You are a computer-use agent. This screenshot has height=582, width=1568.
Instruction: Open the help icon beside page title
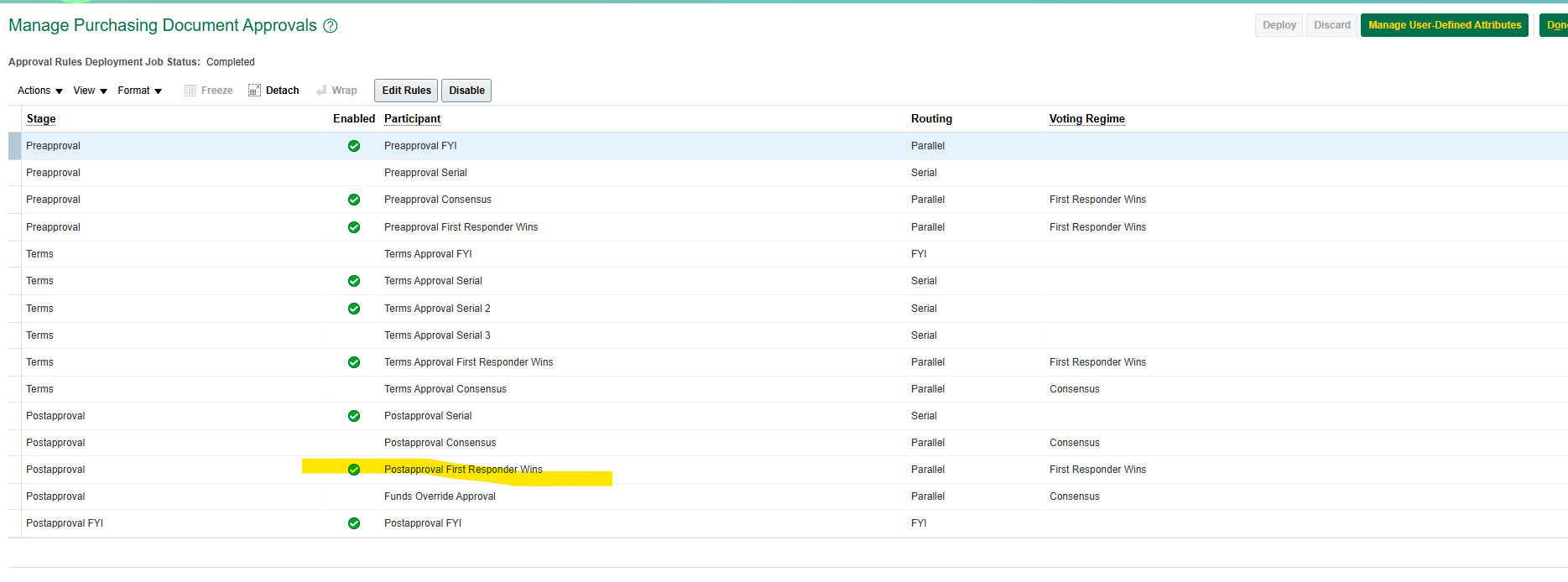pos(331,26)
